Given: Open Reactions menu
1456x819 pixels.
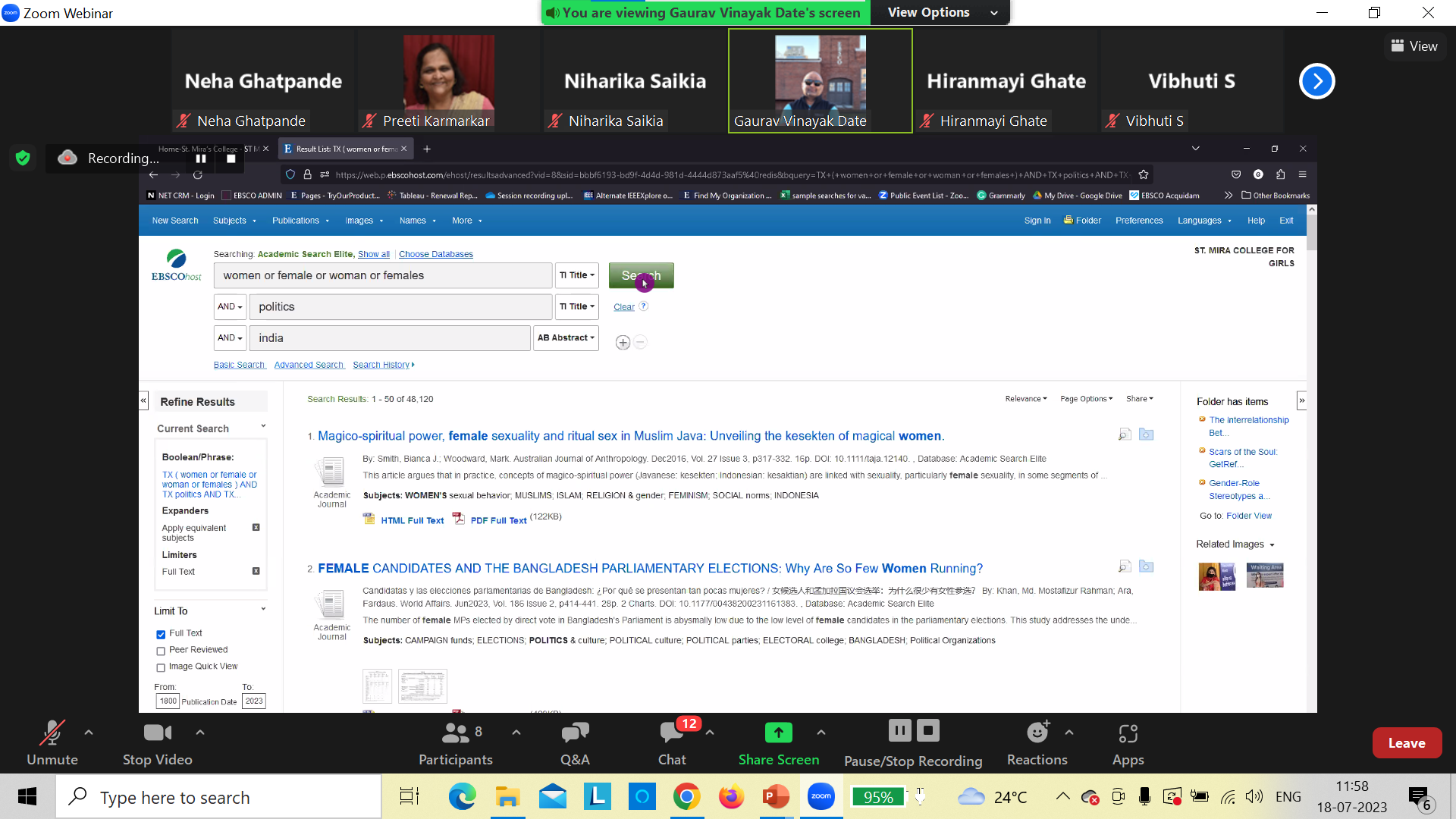Looking at the screenshot, I should point(1037,743).
